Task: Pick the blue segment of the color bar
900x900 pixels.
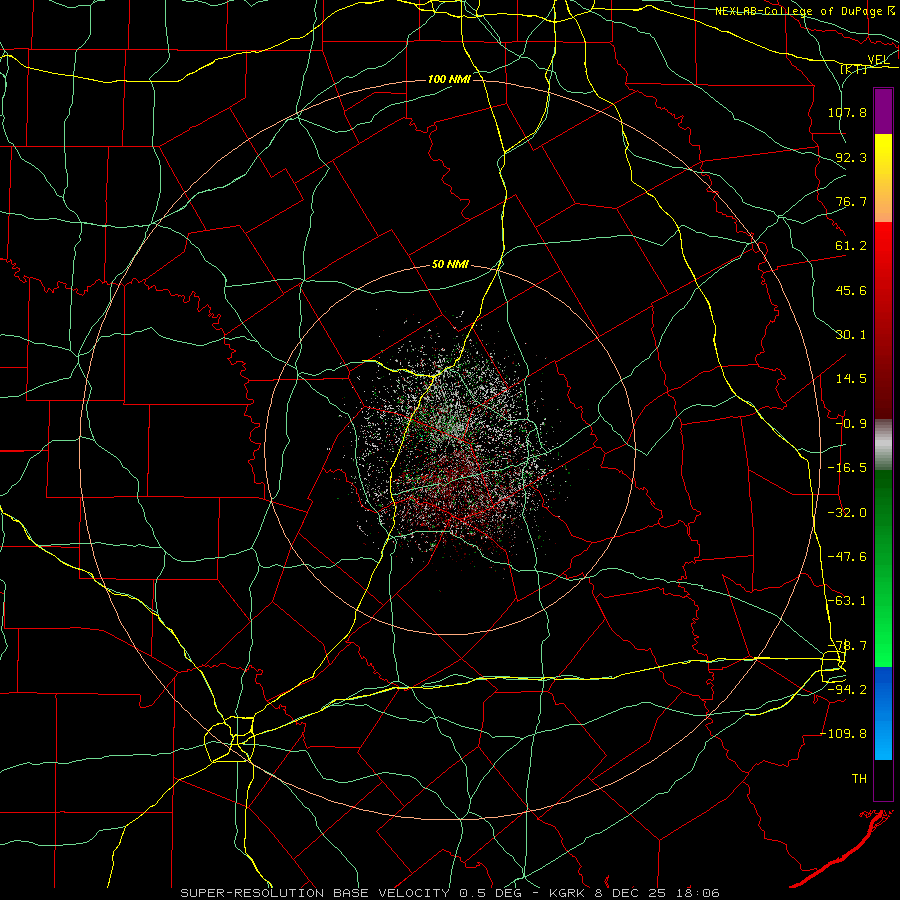Action: [x=883, y=713]
